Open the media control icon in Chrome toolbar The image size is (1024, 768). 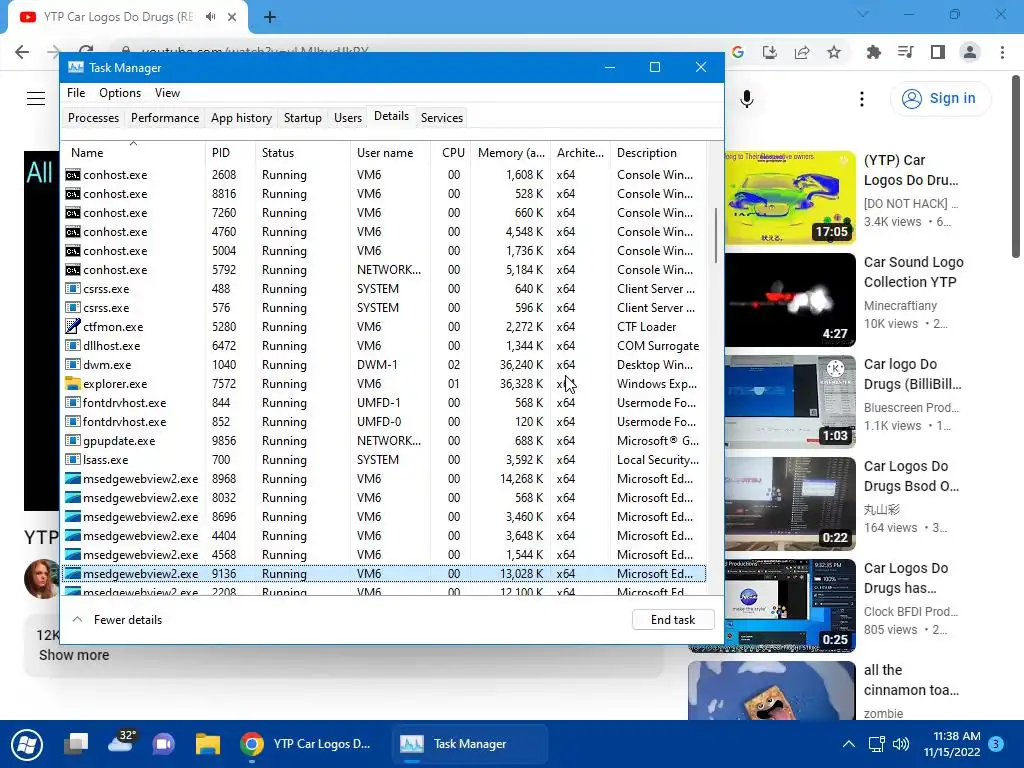click(x=906, y=52)
